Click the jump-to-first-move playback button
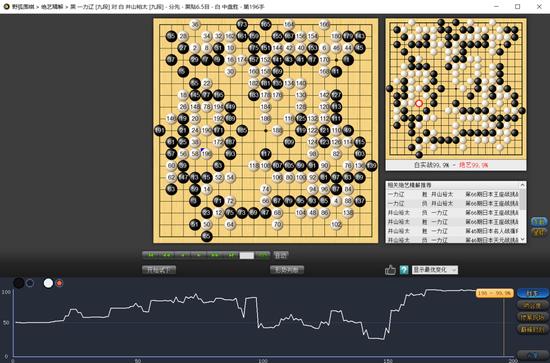This screenshot has width=550, height=363. 150,255
